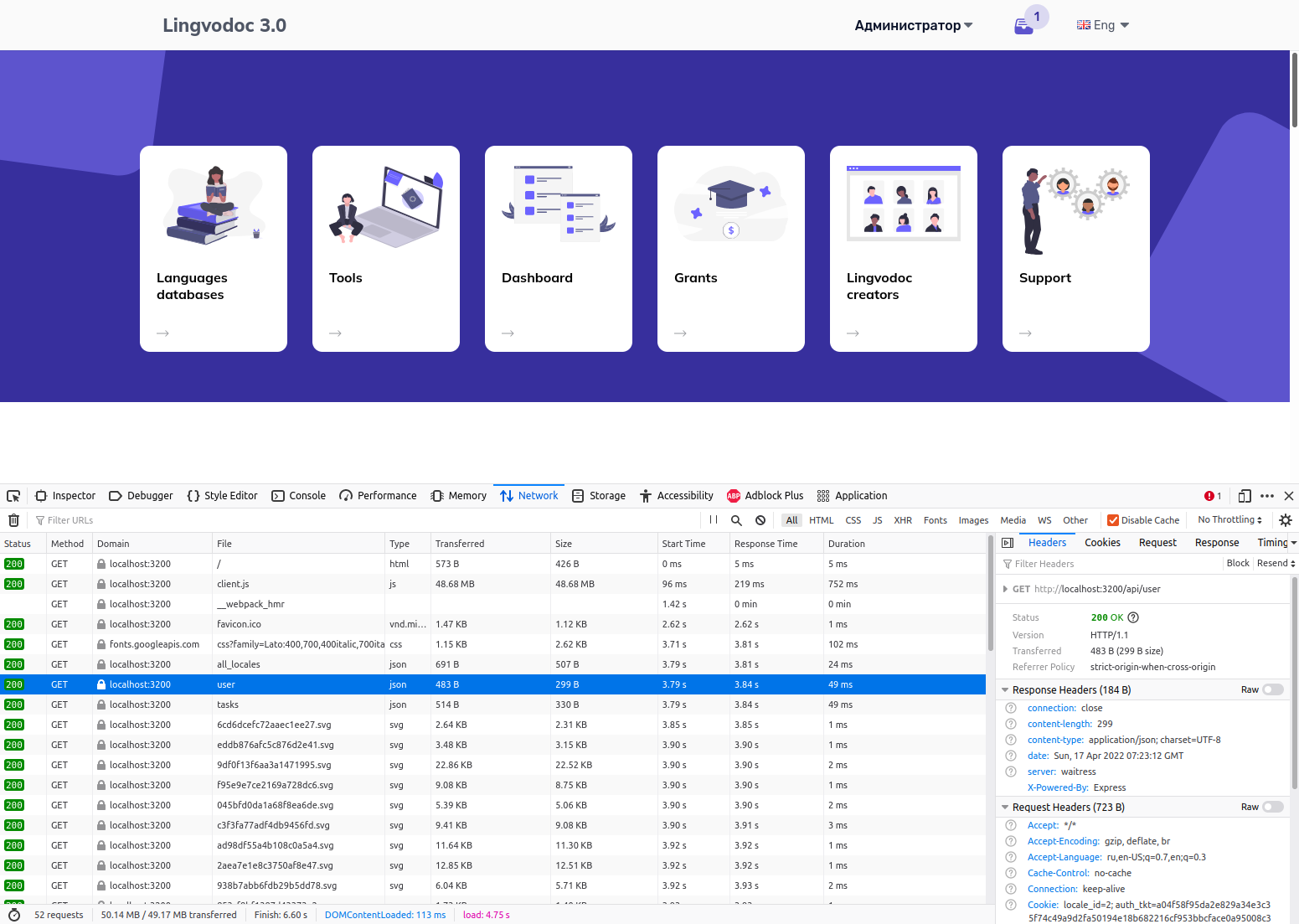
Task: Click the error count indicator icon
Action: click(1209, 496)
